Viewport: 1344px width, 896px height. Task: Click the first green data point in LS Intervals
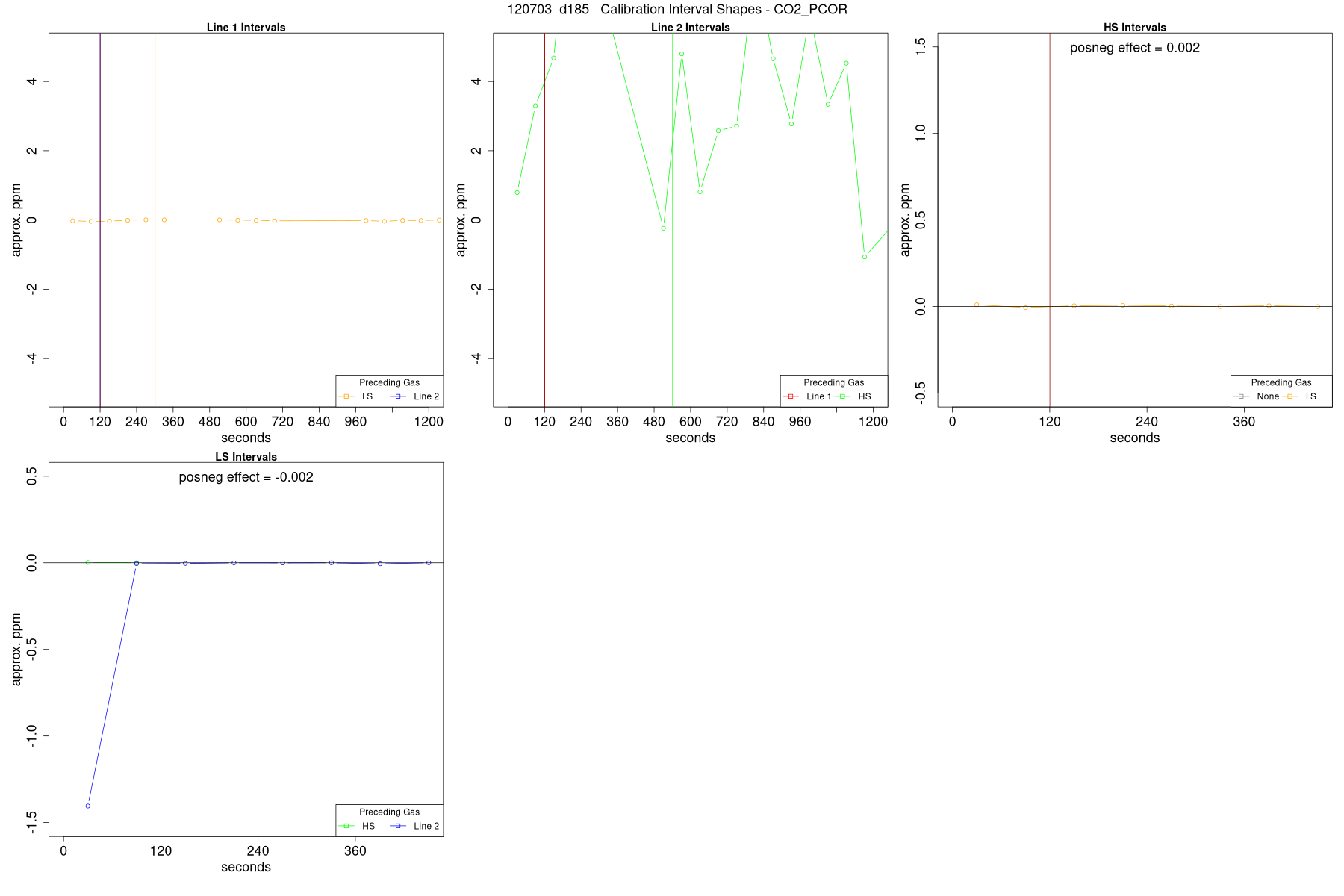88,562
